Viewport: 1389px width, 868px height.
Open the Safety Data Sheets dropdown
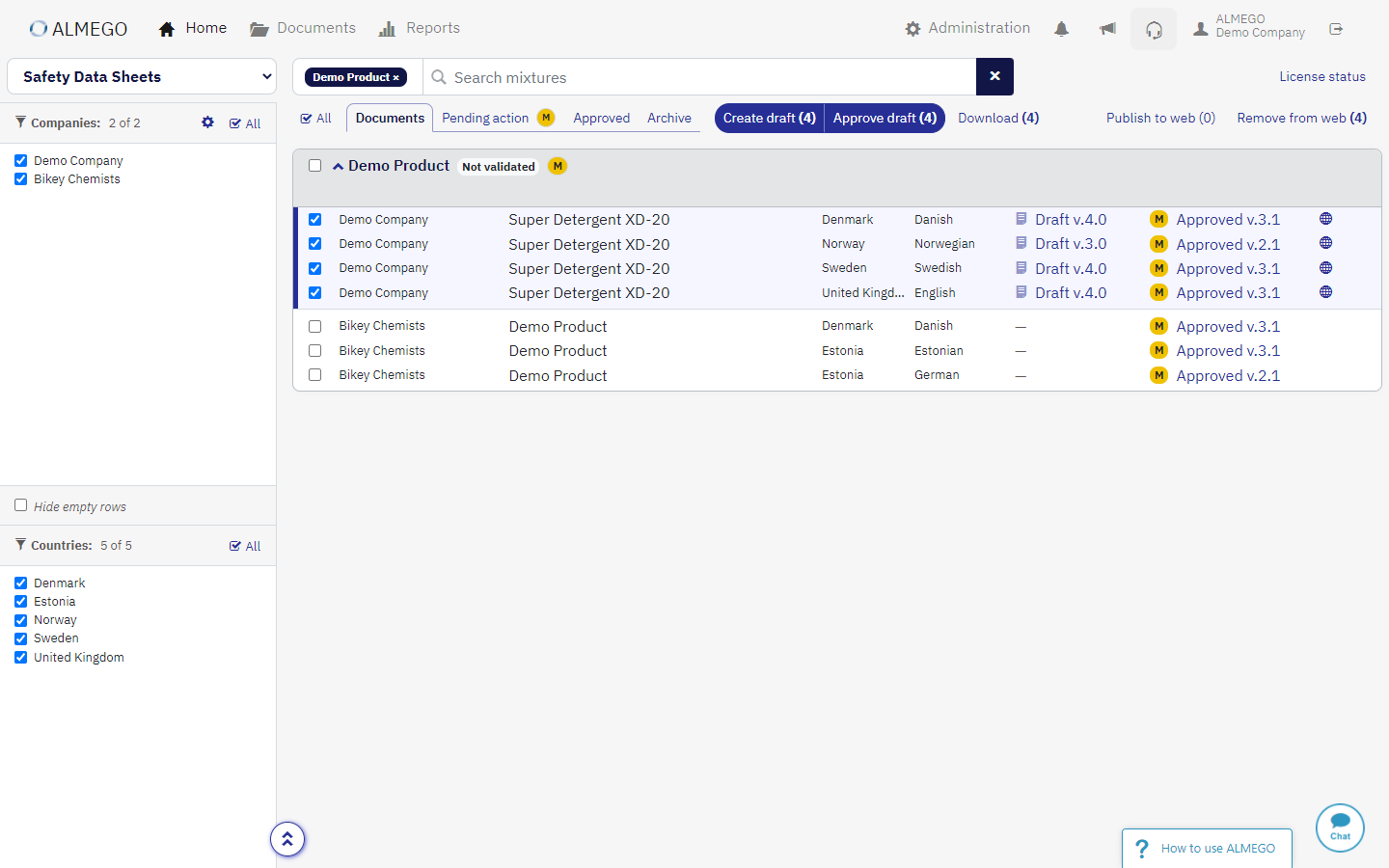point(142,77)
